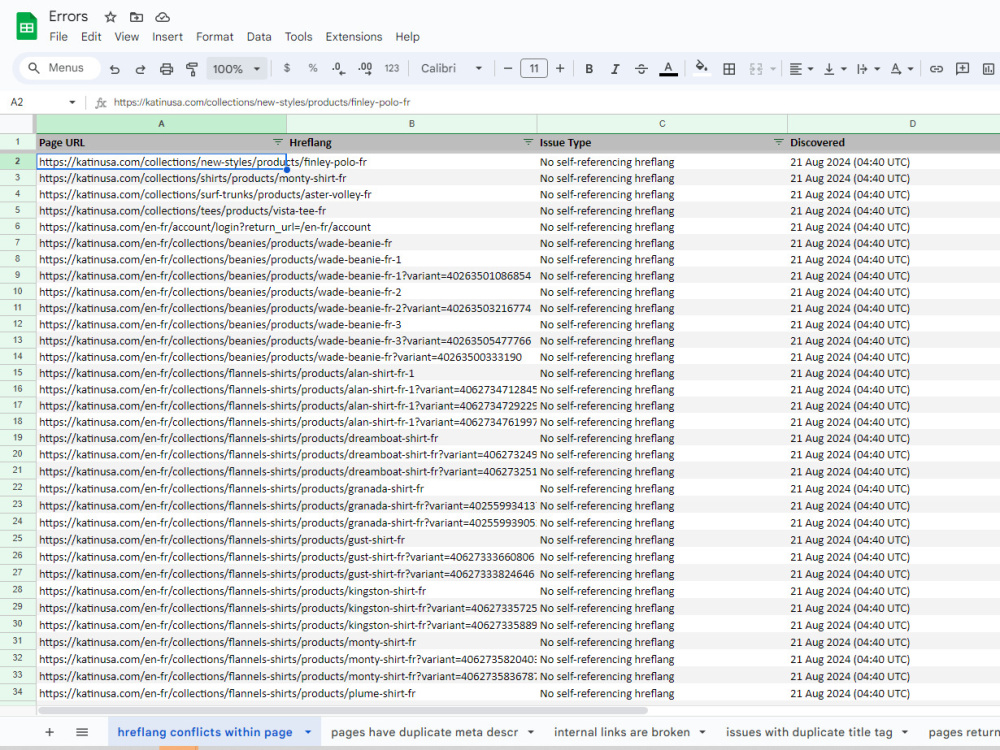The height and width of the screenshot is (750, 1000).
Task: Open text rotation dropdown
Action: click(x=902, y=69)
